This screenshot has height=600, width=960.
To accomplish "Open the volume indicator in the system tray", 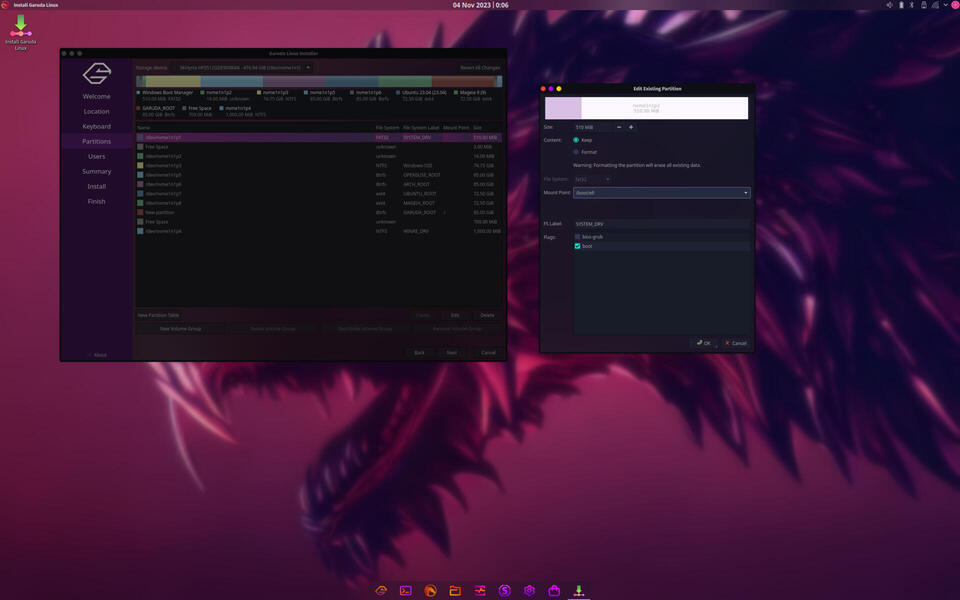I will click(889, 5).
